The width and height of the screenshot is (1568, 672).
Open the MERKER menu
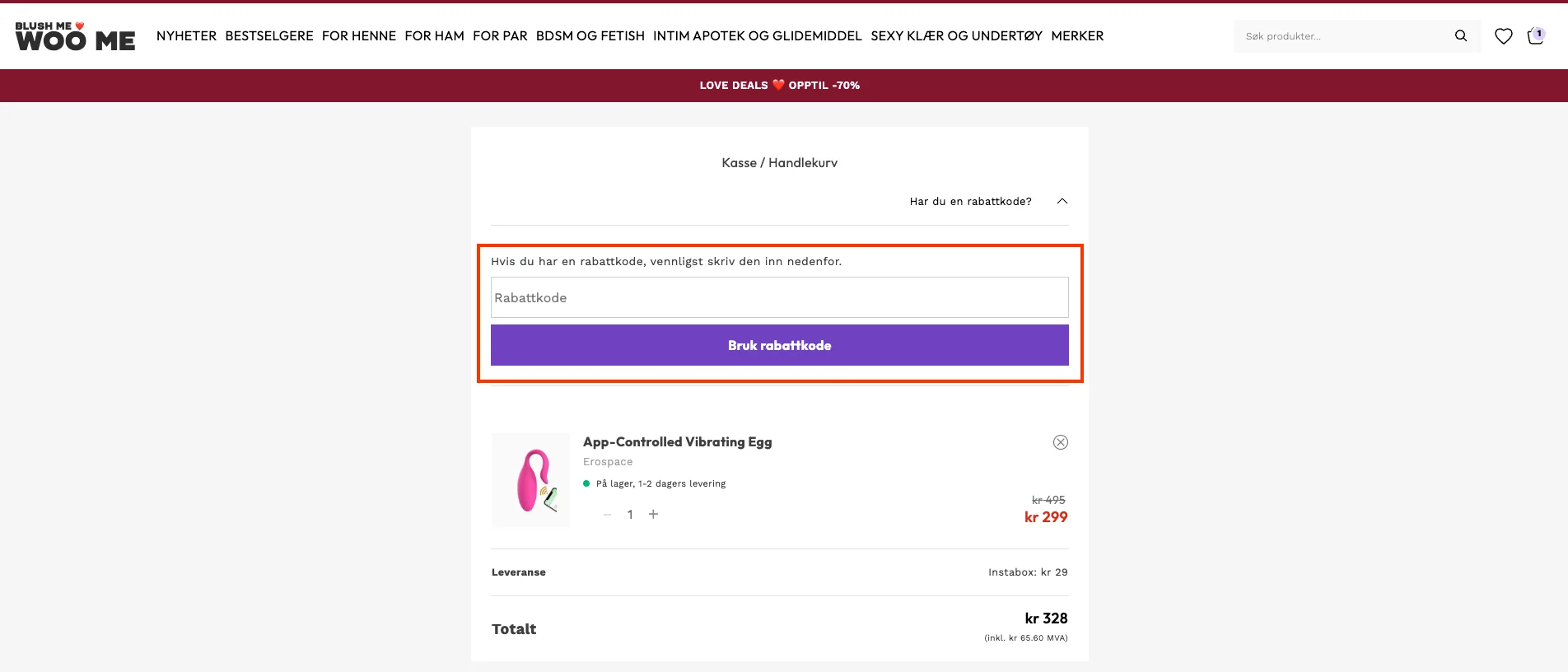point(1077,36)
